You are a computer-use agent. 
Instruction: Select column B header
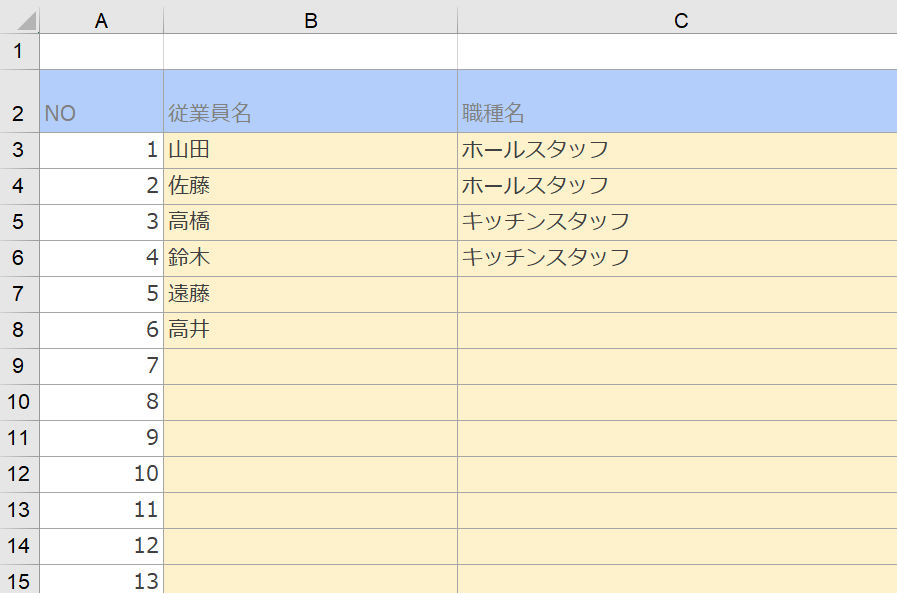coord(311,21)
